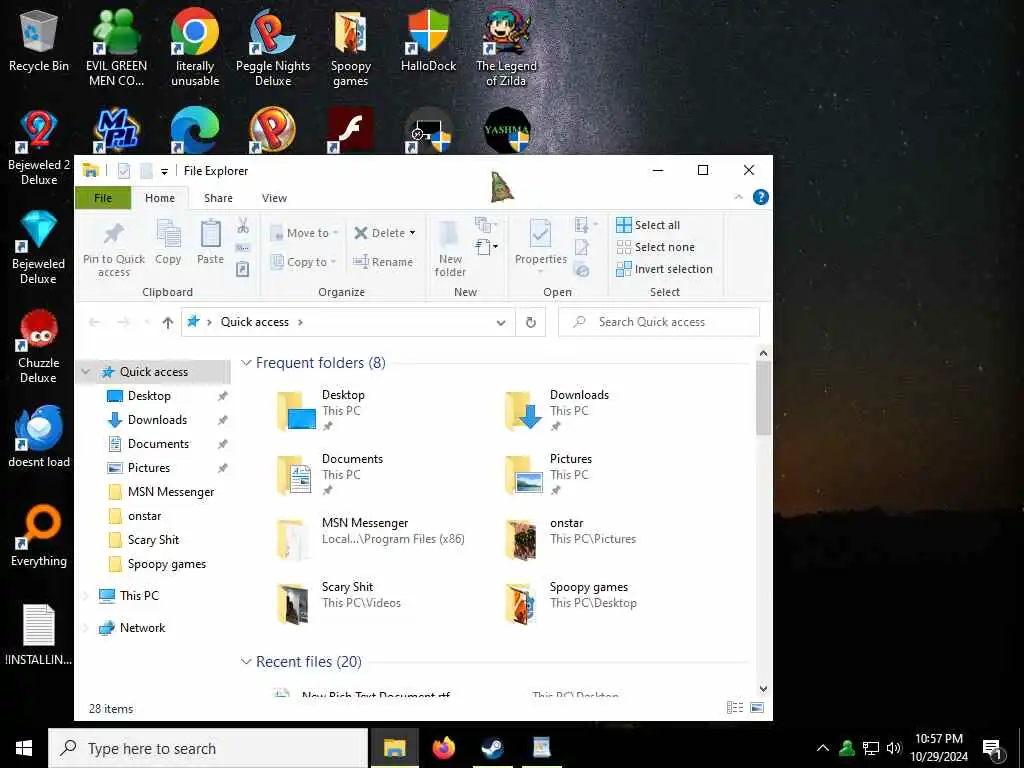This screenshot has height=768, width=1024.
Task: Click the Rename ribbon button
Action: click(383, 262)
